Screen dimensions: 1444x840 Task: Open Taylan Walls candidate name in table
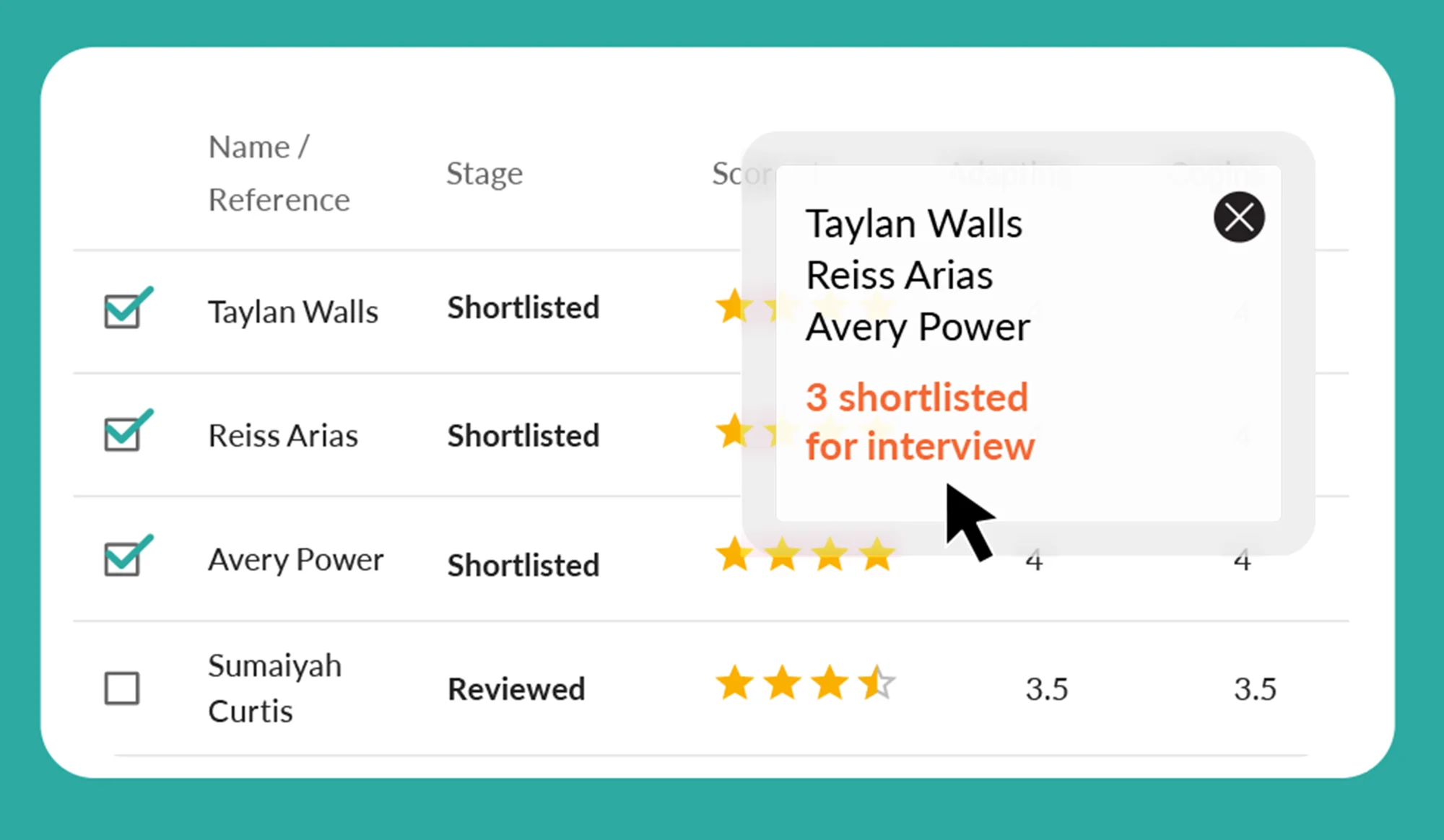(x=293, y=312)
